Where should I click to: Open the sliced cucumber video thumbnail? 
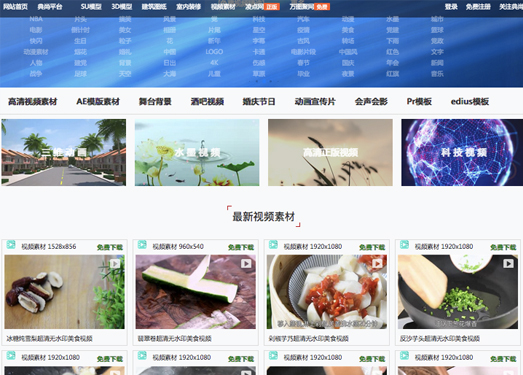coord(196,292)
